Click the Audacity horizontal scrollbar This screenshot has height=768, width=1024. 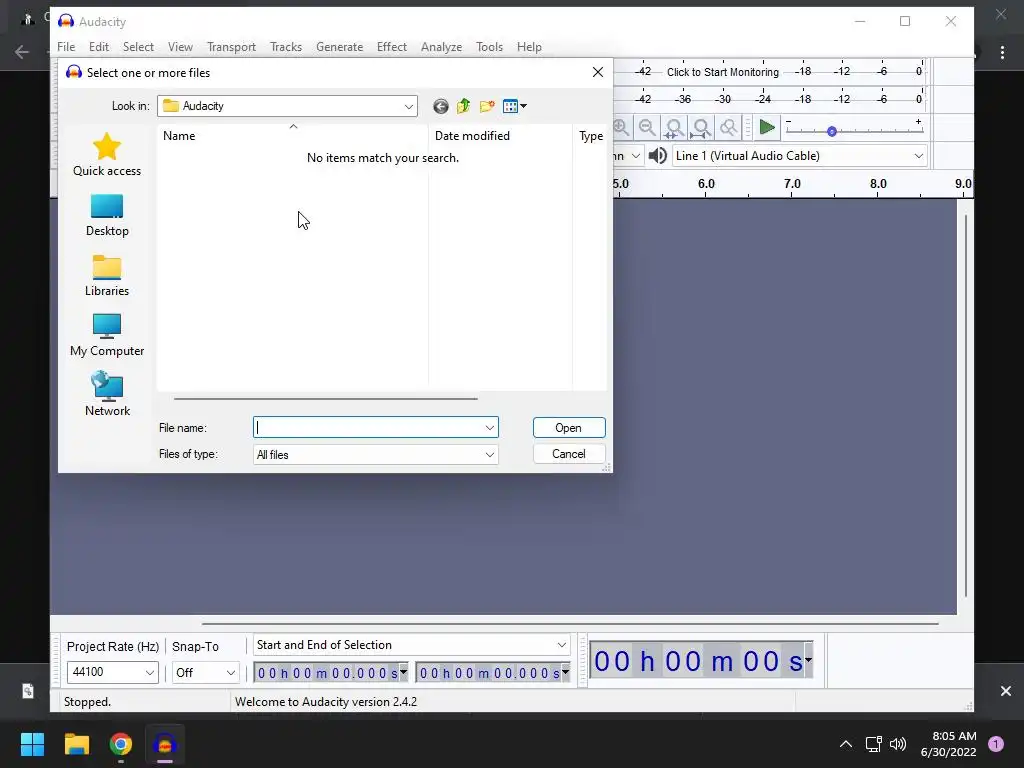569,624
